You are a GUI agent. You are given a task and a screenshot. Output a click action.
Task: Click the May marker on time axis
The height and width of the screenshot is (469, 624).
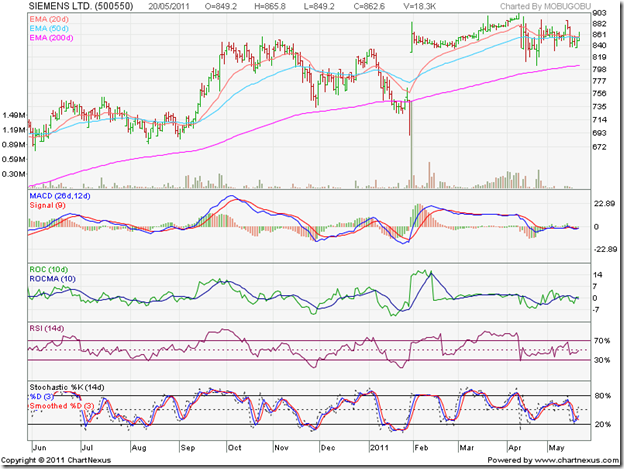[x=556, y=448]
